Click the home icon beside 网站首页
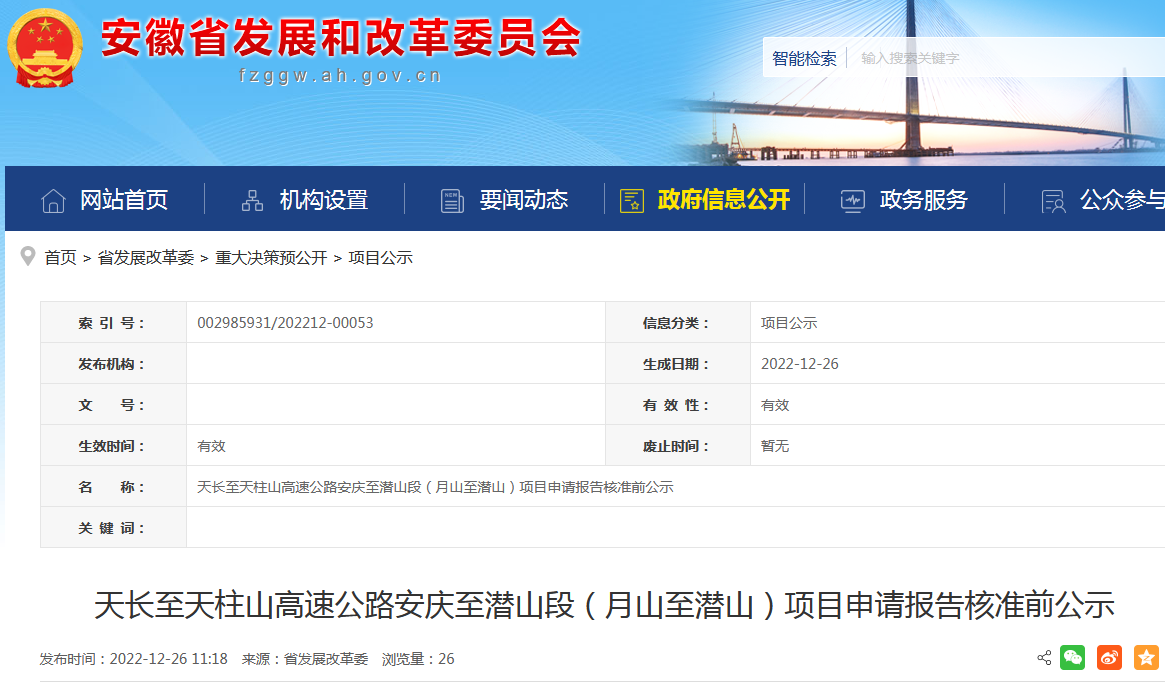Image resolution: width=1165 pixels, height=682 pixels. tap(53, 200)
